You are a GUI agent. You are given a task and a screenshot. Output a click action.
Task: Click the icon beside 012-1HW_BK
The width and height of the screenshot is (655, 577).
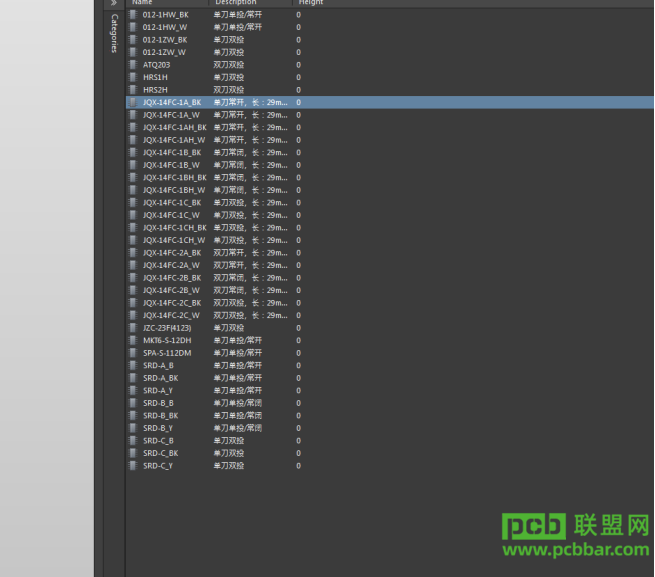[133, 15]
